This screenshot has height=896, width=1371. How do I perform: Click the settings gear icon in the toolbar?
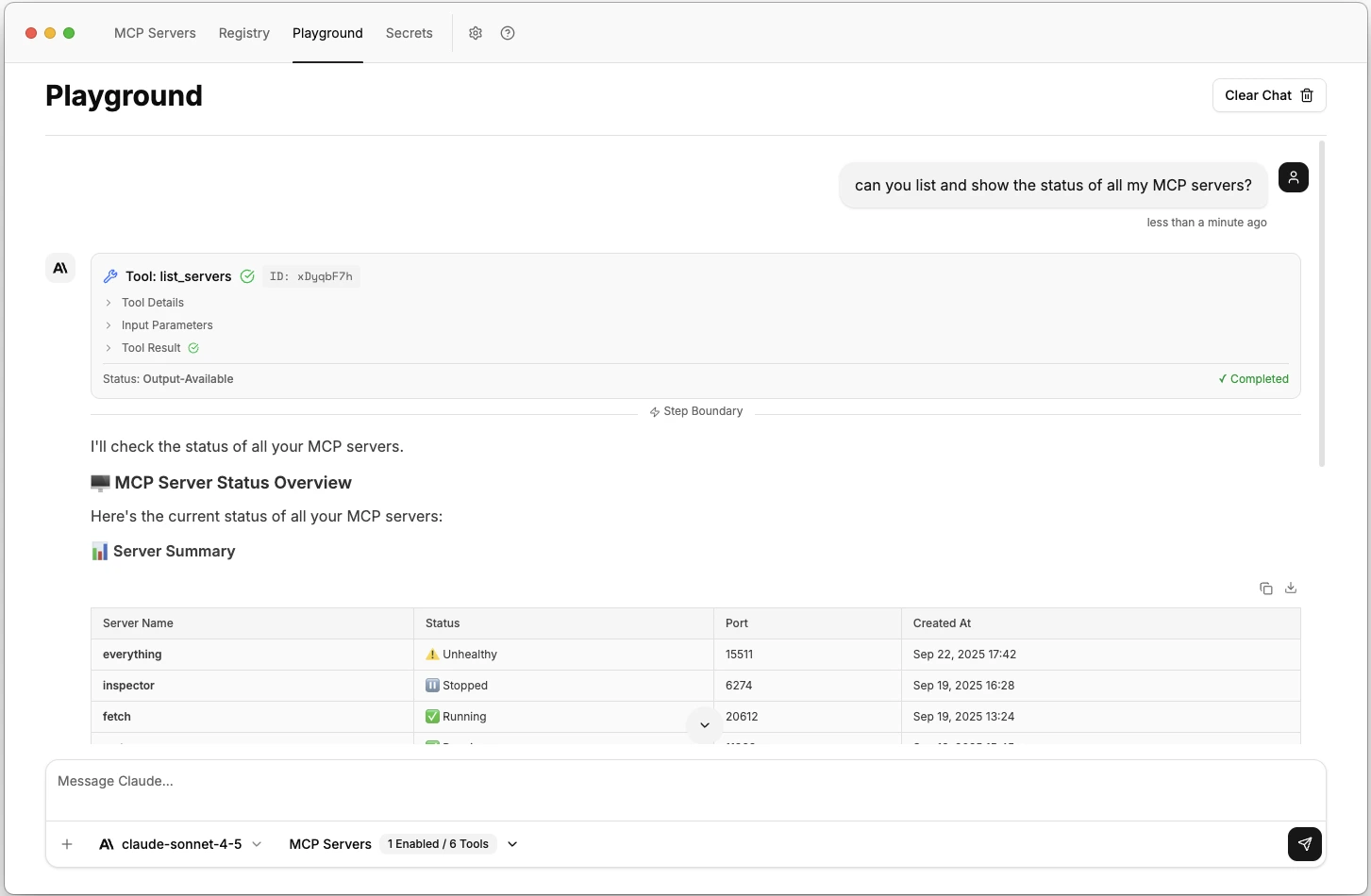pyautogui.click(x=476, y=33)
